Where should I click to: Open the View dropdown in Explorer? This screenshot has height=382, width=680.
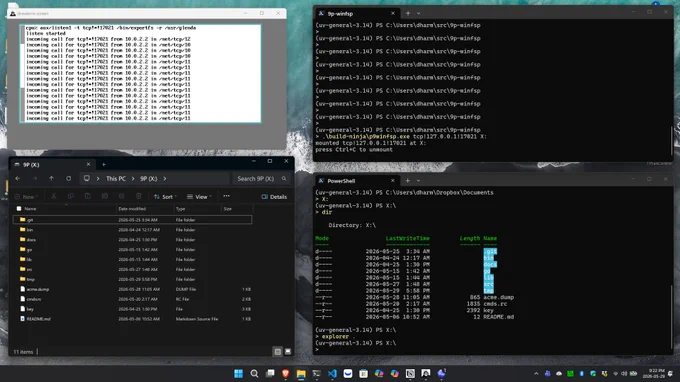[x=199, y=196]
